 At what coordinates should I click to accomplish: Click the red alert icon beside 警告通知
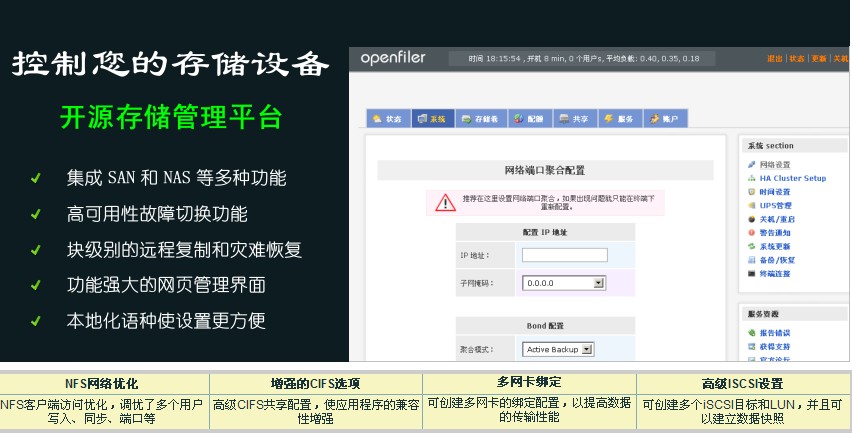point(751,233)
